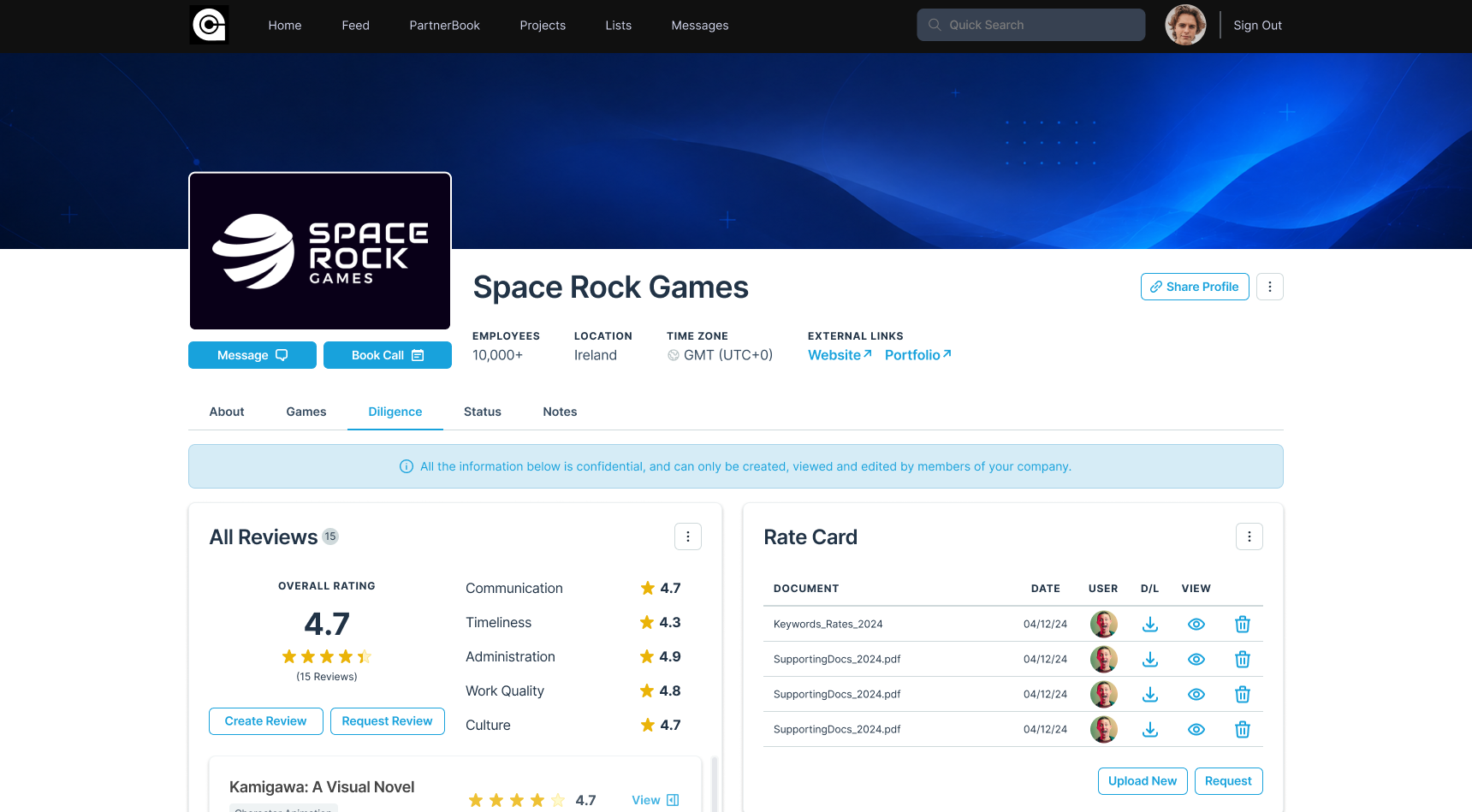Send a Message to Space Rock Games
Image resolution: width=1472 pixels, height=812 pixels.
coord(252,355)
